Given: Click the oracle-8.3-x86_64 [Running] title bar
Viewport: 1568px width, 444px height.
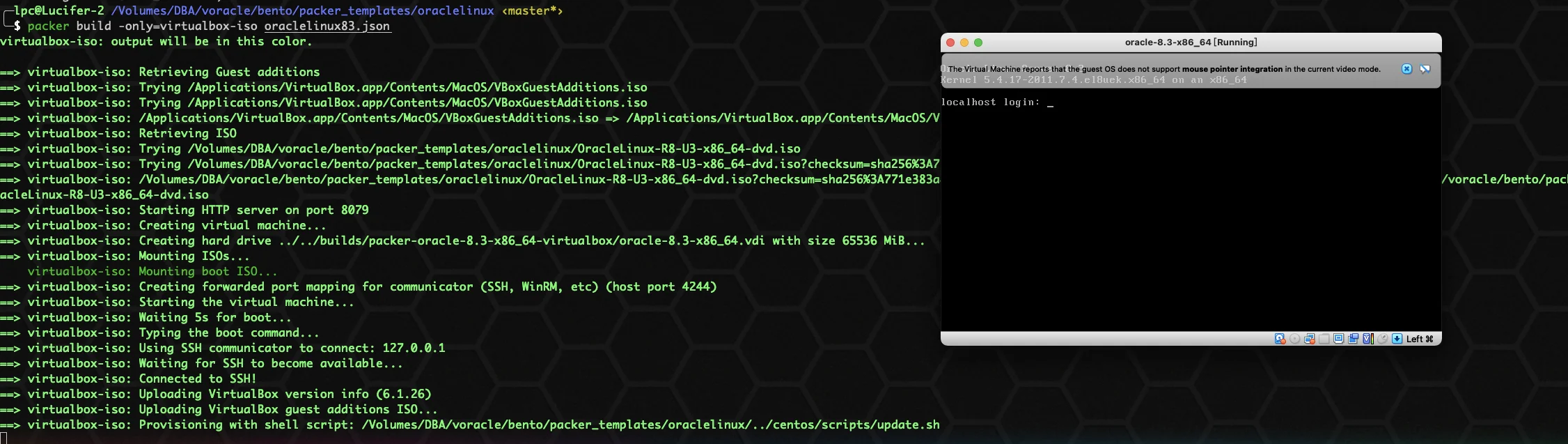Looking at the screenshot, I should click(x=1191, y=43).
